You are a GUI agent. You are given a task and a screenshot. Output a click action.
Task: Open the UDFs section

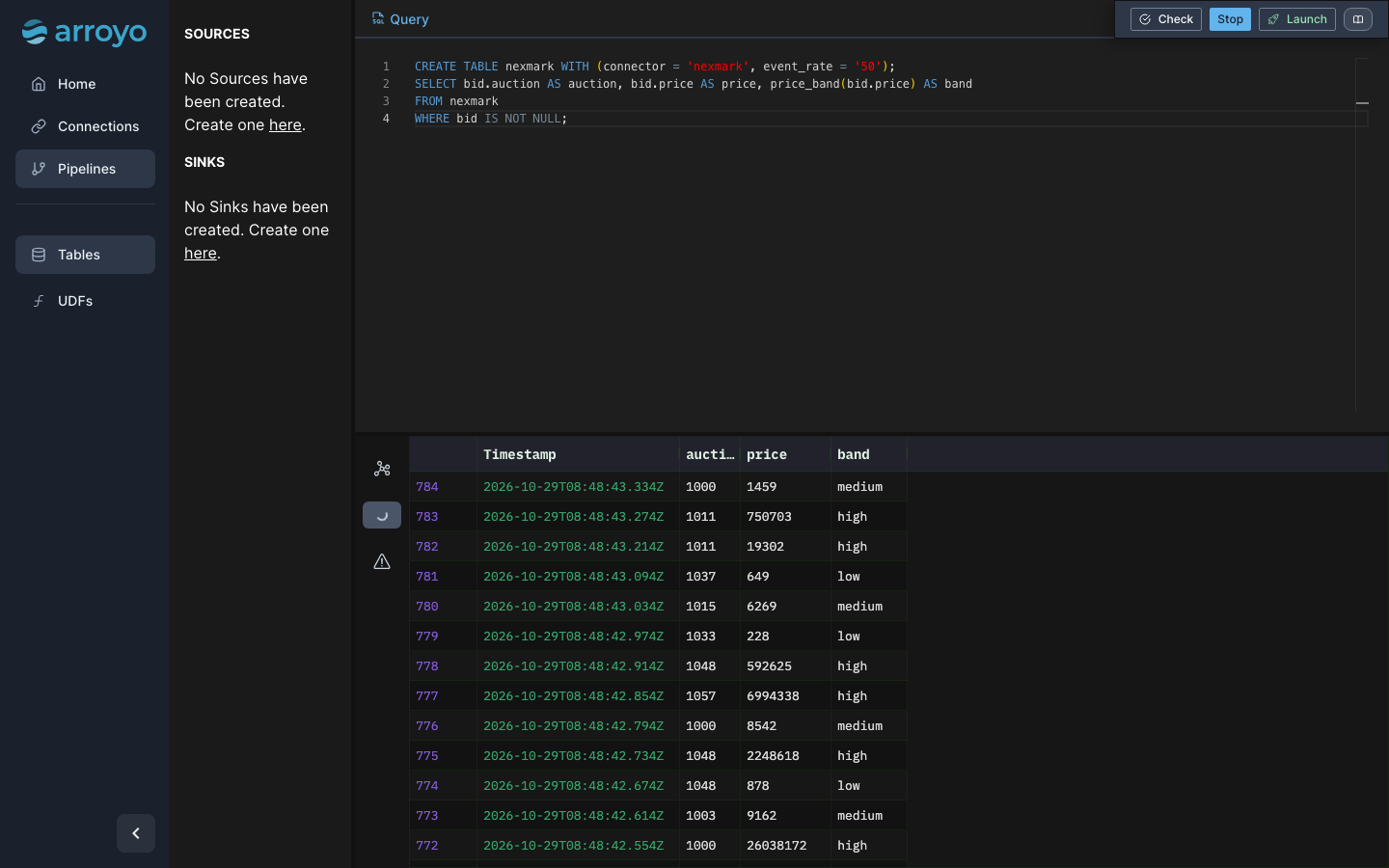pyautogui.click(x=85, y=301)
